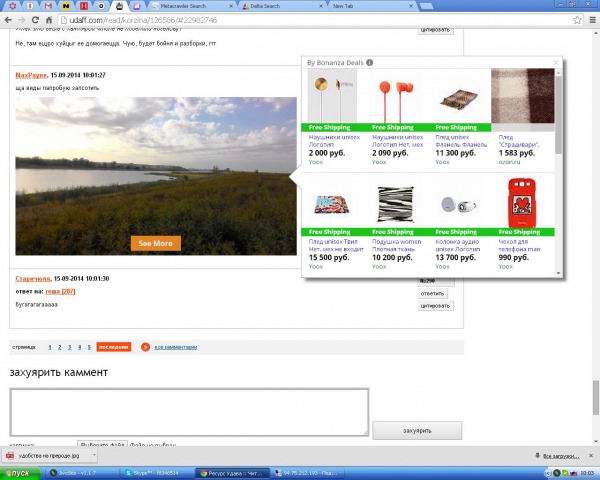Open the Старичюля user profile link
Image resolution: width=600 pixels, height=480 pixels.
[x=33, y=279]
